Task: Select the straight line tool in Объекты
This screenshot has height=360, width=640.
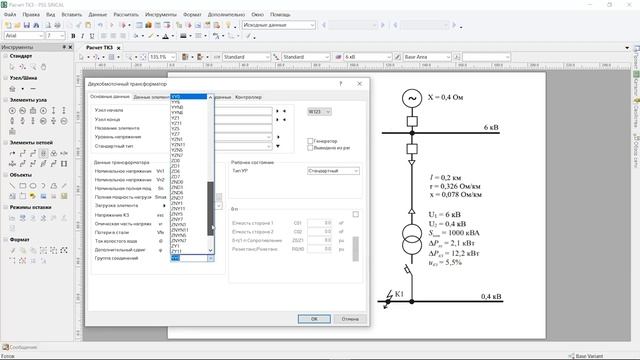Action: point(12,186)
